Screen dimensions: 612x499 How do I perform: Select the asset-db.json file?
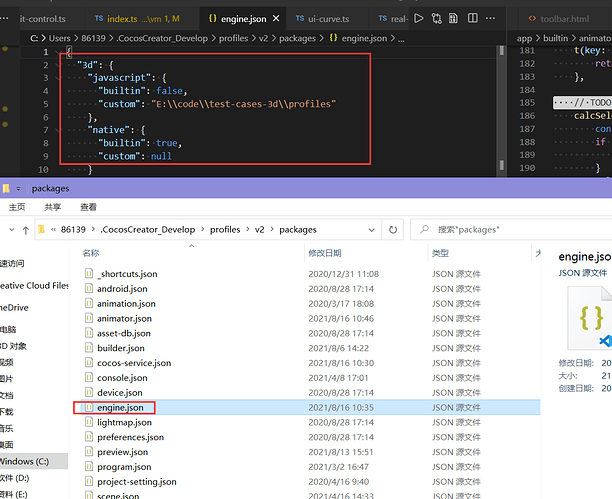[124, 333]
